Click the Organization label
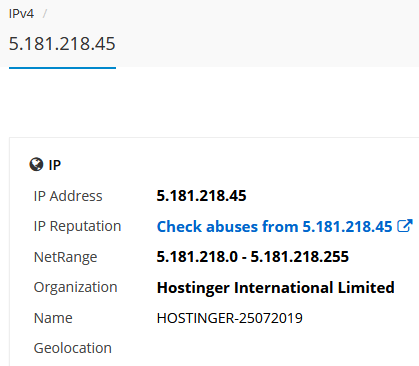This screenshot has width=419, height=366. [x=76, y=287]
